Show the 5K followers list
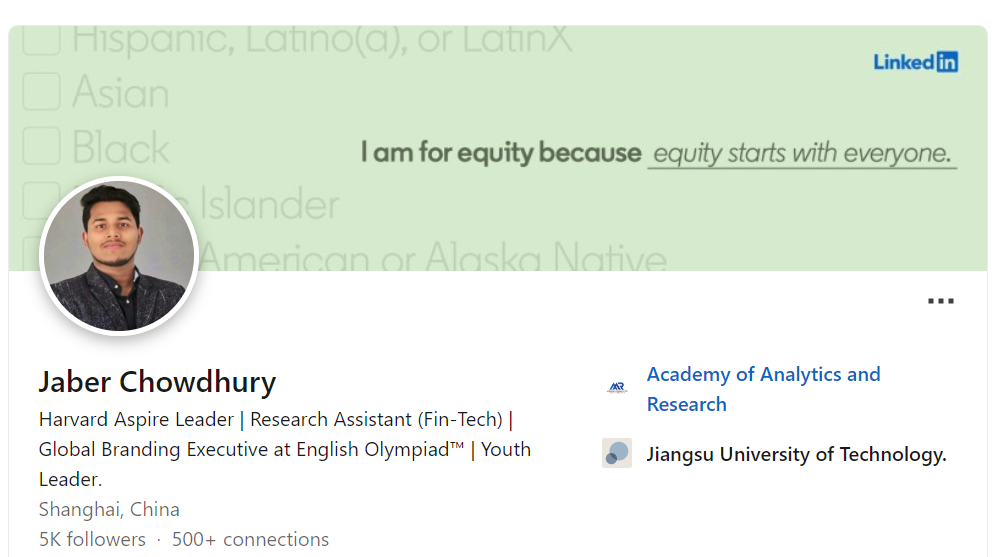This screenshot has width=998, height=557. point(92,539)
